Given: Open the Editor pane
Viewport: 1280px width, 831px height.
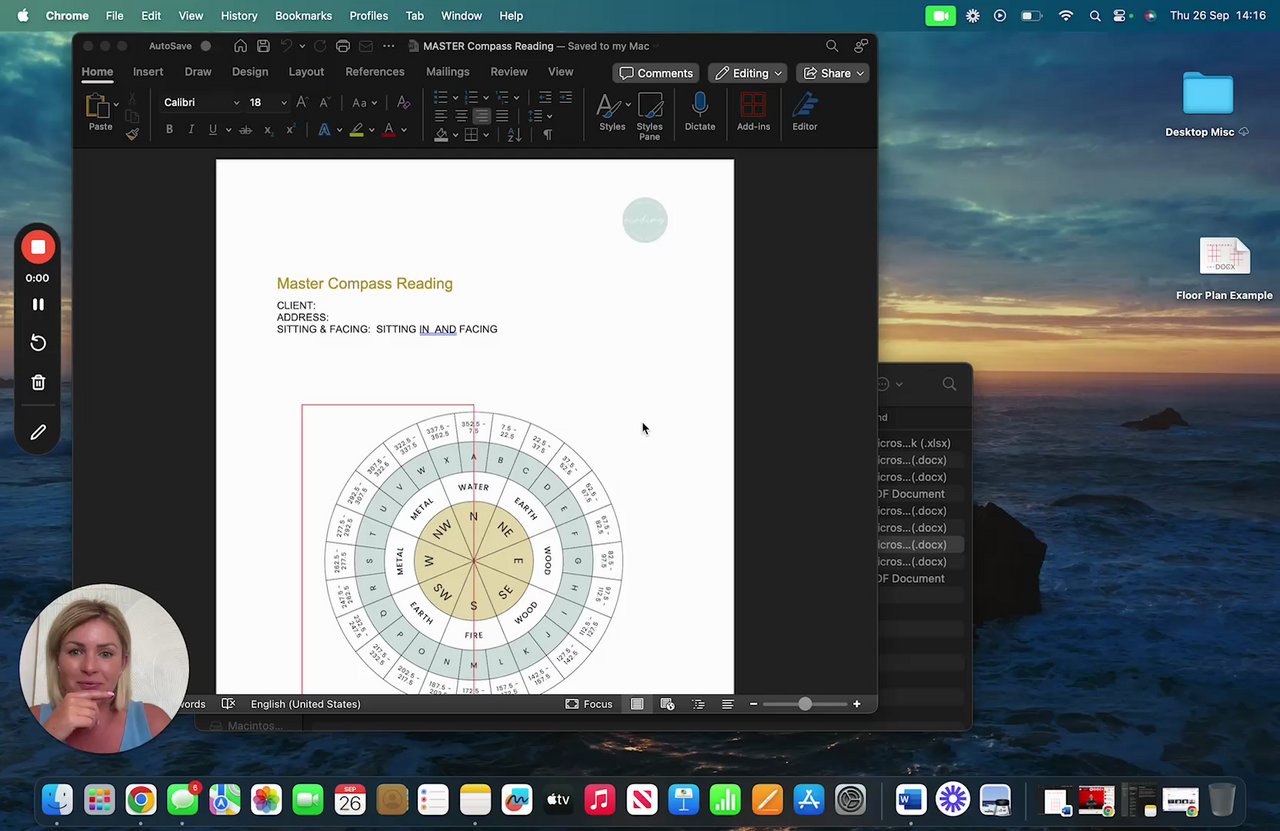Looking at the screenshot, I should pos(805,112).
